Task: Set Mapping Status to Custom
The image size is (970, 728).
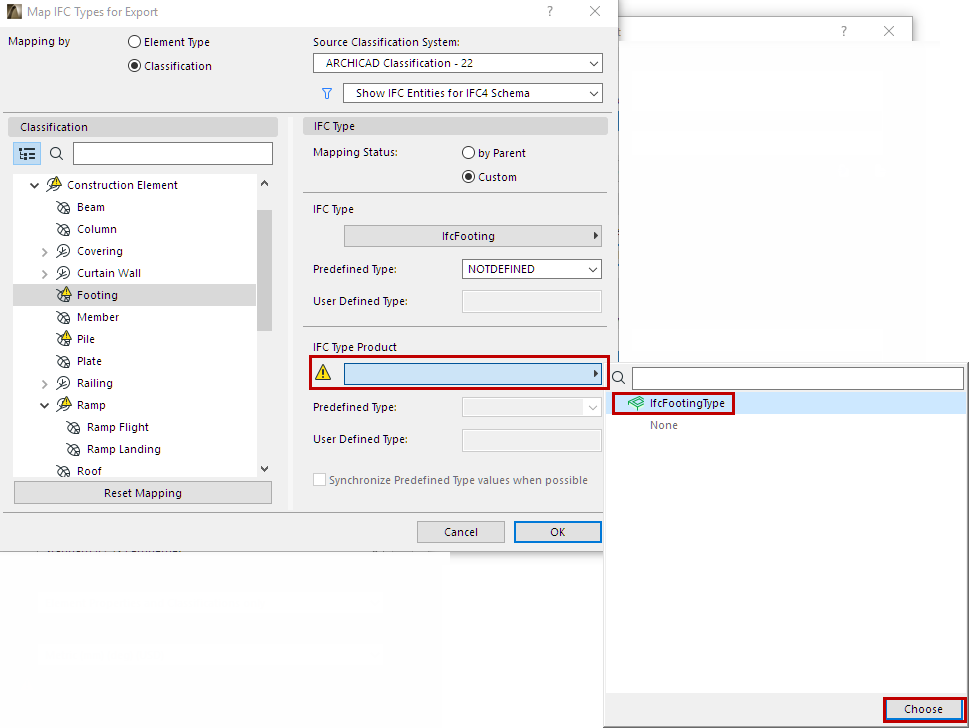Action: point(468,177)
